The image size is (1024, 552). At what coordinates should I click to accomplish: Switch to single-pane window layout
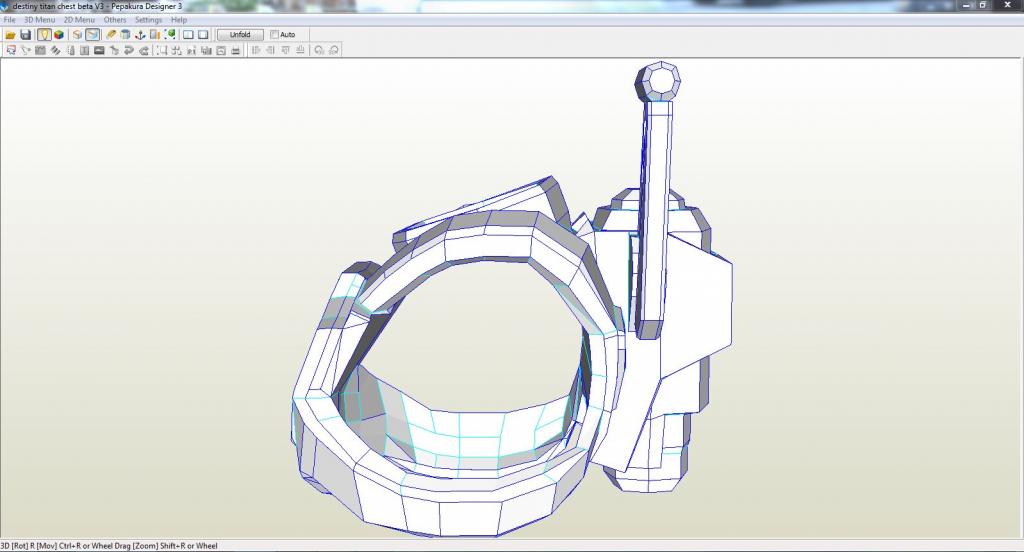[x=203, y=35]
